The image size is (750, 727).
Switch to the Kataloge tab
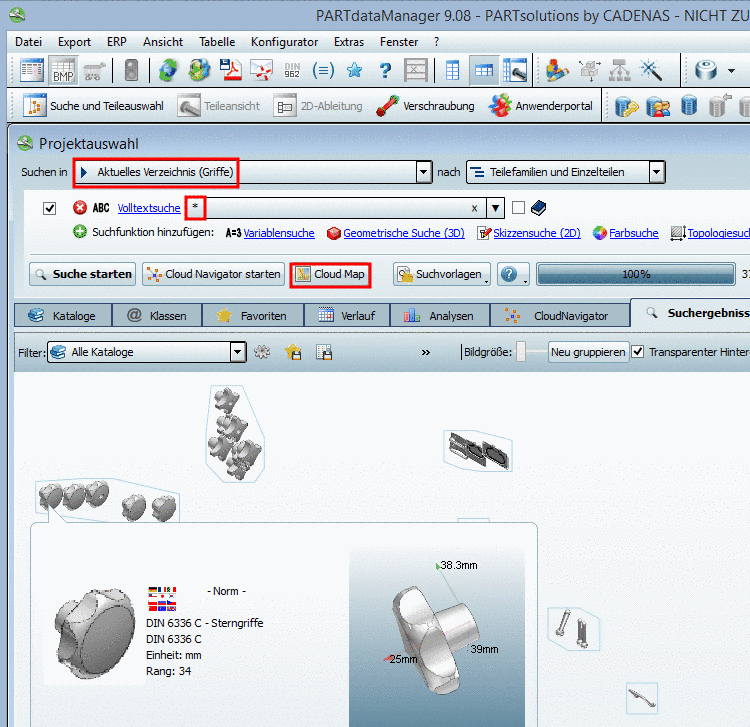coord(63,316)
